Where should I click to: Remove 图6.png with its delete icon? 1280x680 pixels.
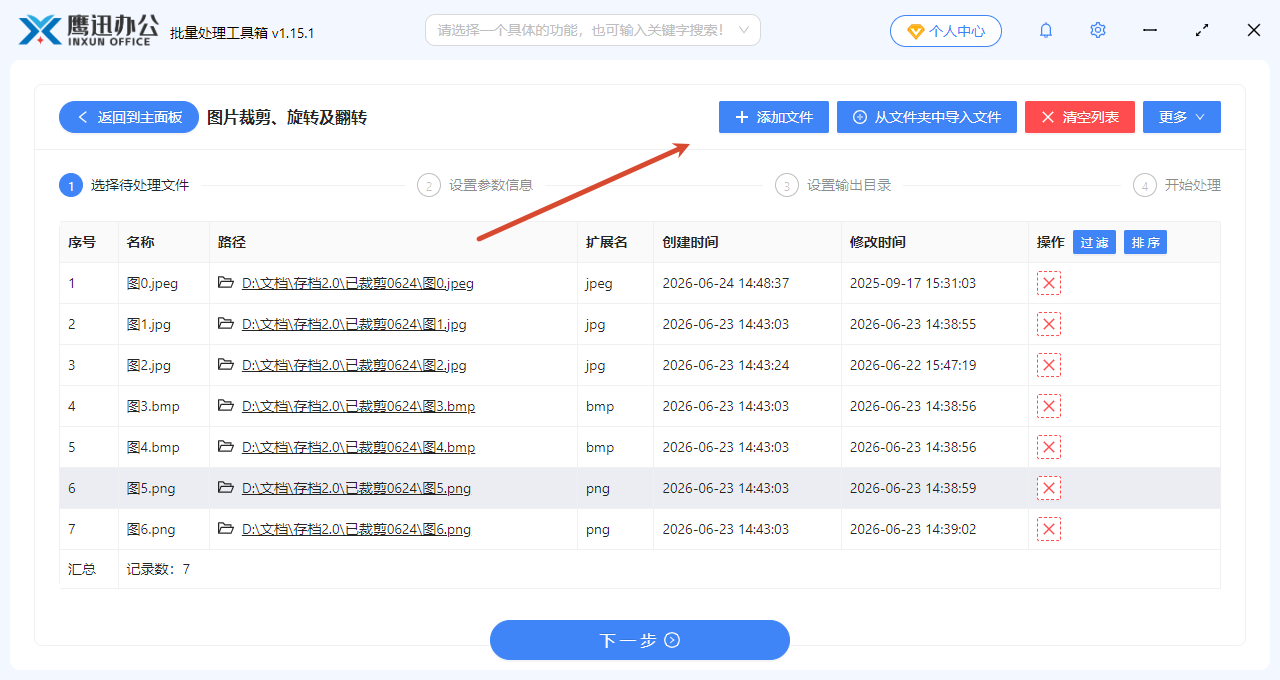coord(1049,529)
